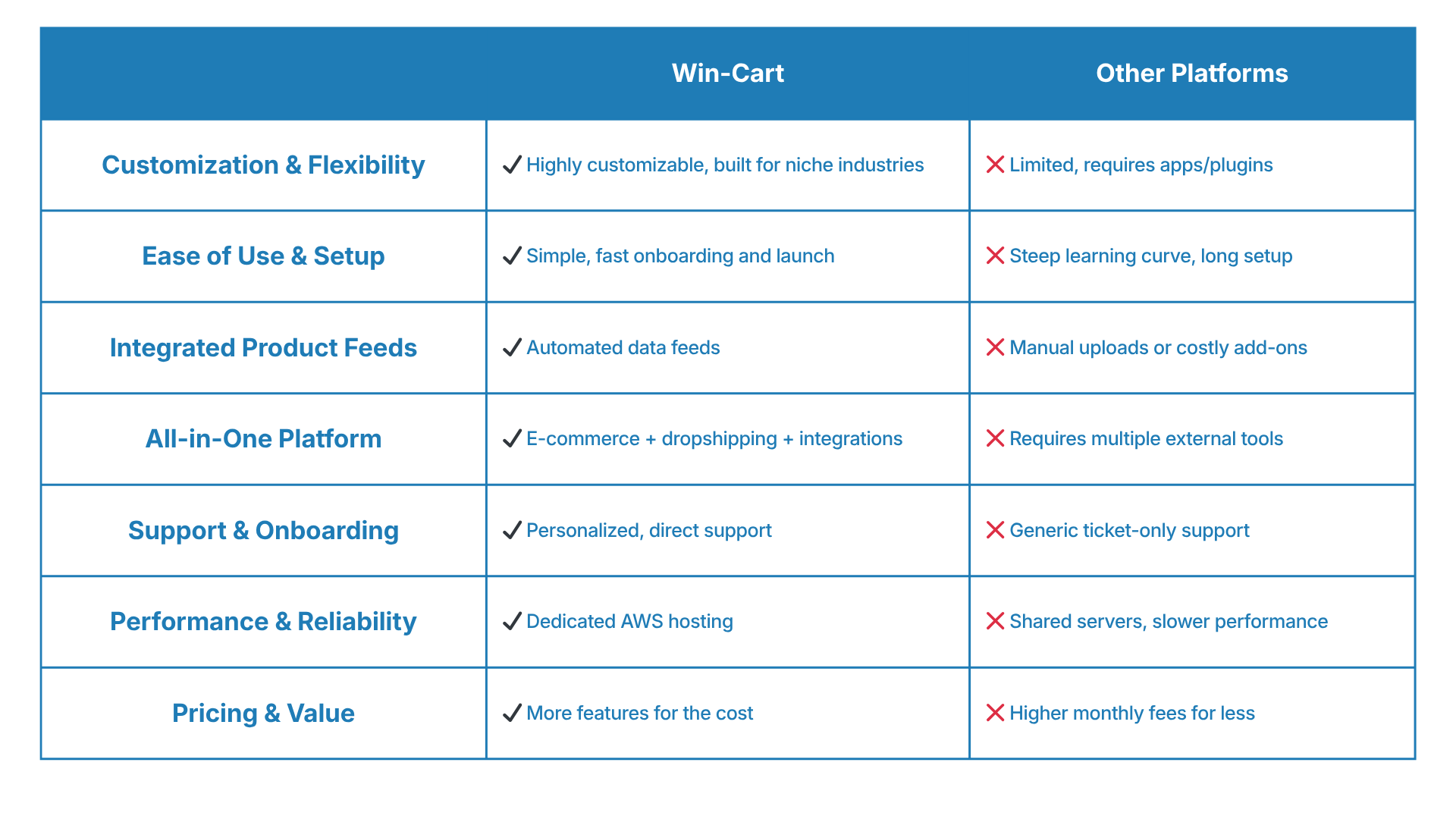Click checkmark beside Highly customizable text
Image resolution: width=1456 pixels, height=819 pixels.
[x=513, y=165]
